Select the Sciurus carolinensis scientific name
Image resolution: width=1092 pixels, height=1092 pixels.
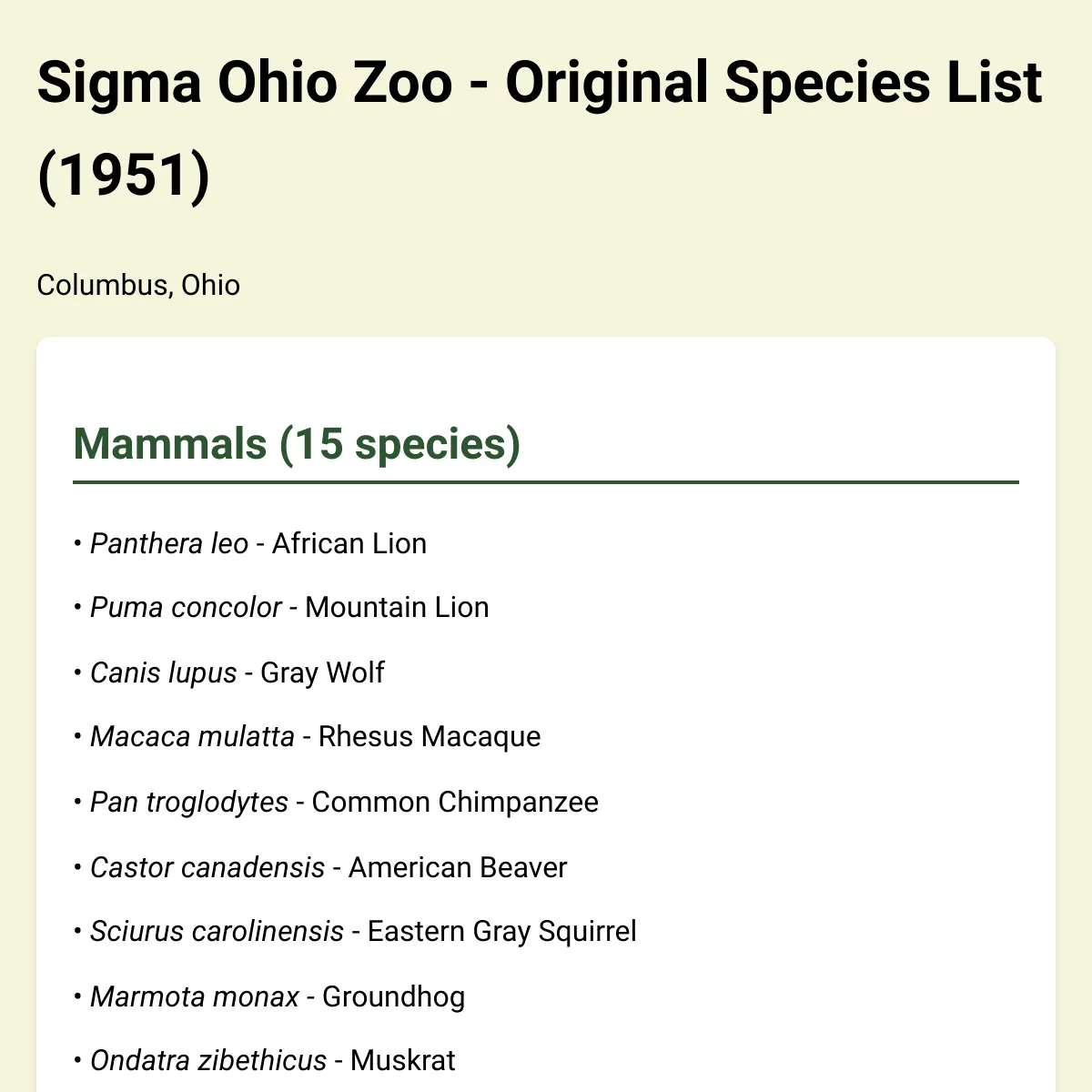pyautogui.click(x=217, y=931)
